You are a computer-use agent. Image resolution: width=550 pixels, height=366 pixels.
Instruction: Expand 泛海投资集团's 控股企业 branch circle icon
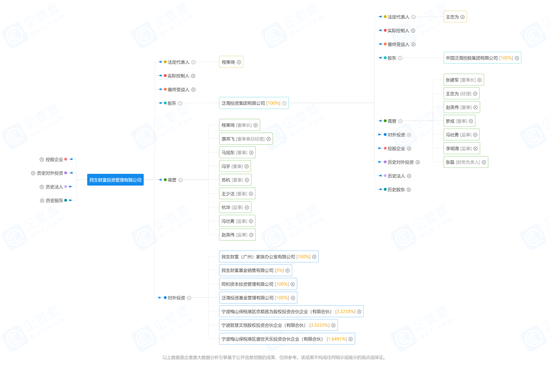pos(409,148)
